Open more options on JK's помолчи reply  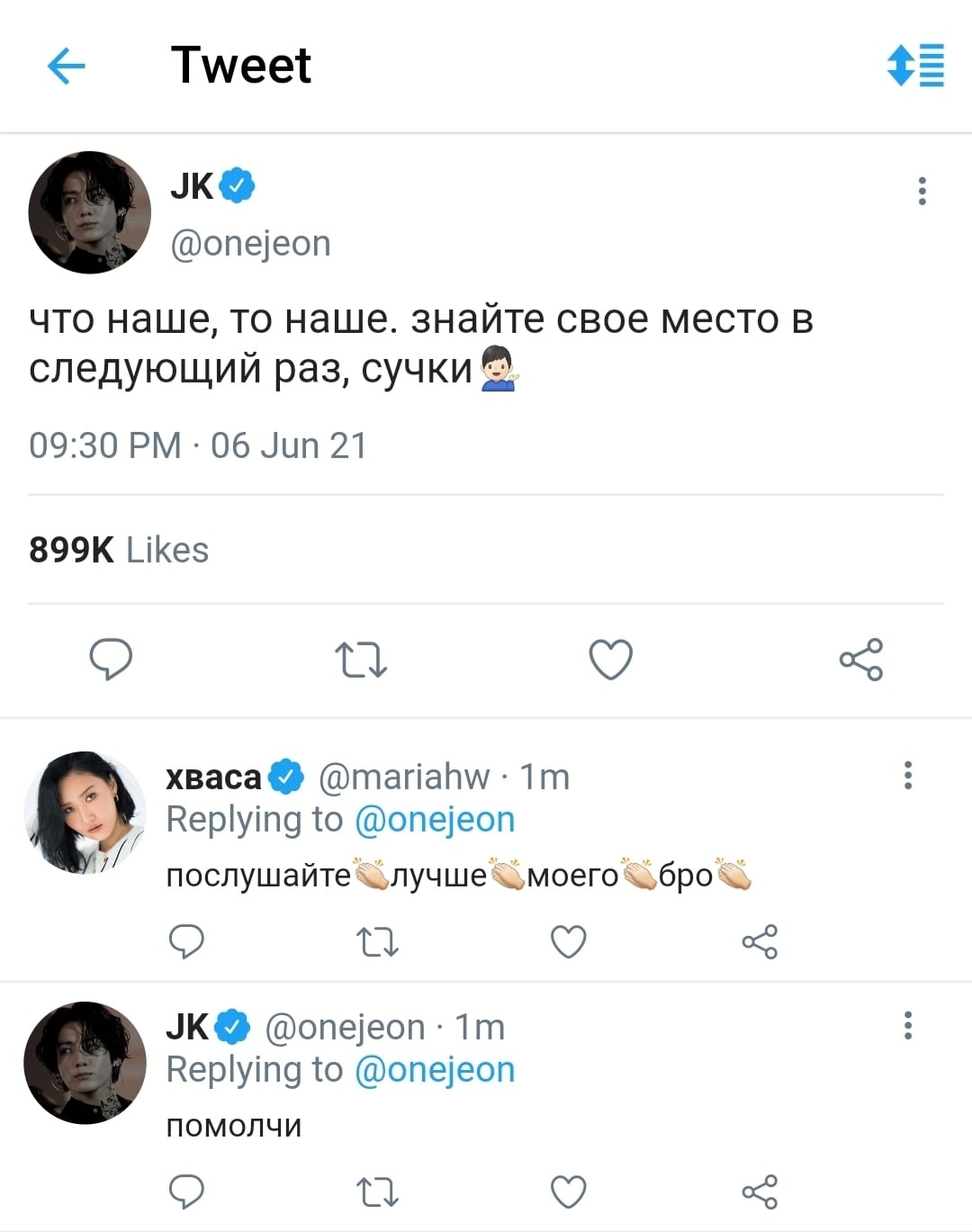click(x=908, y=1025)
